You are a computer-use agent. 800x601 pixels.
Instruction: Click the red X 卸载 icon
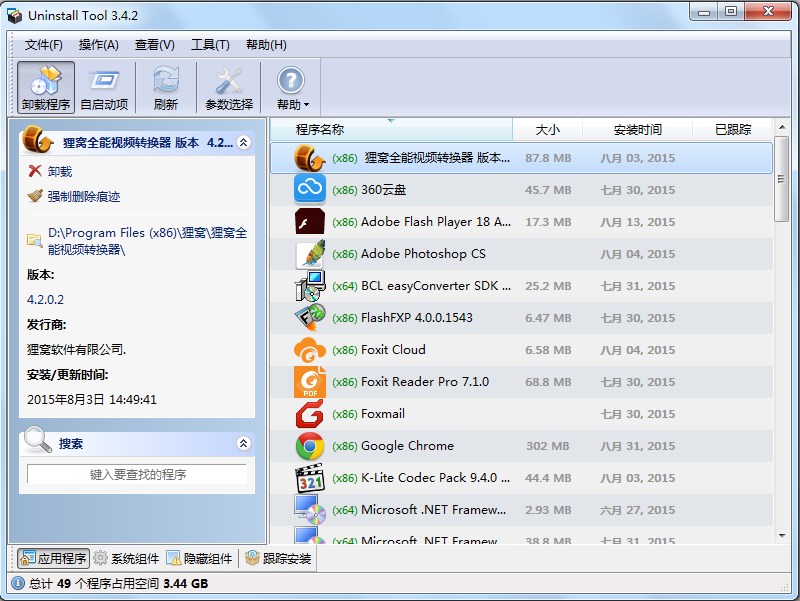(35, 171)
